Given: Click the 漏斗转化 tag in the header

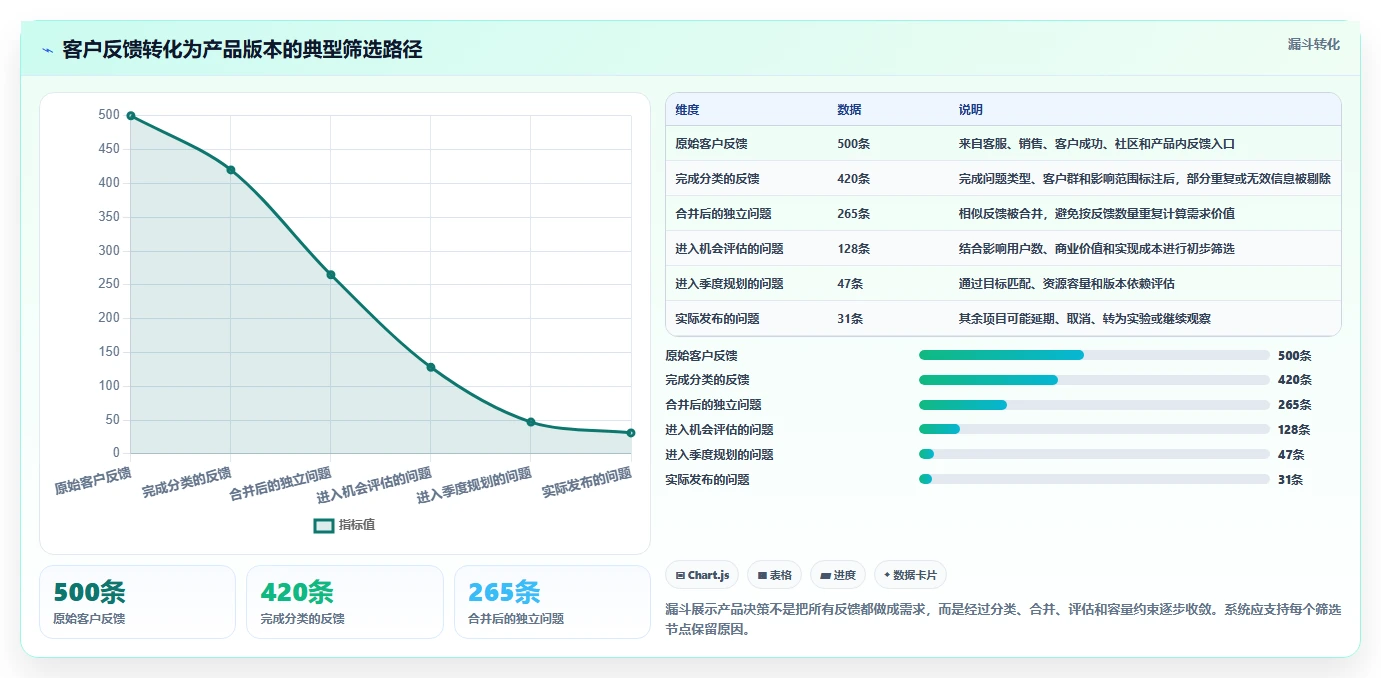Looking at the screenshot, I should [1313, 44].
